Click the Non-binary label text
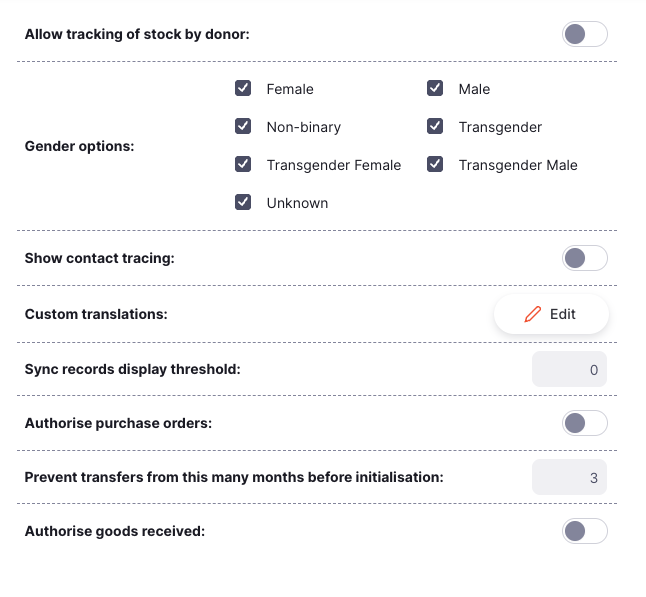The height and width of the screenshot is (597, 646). tap(303, 127)
